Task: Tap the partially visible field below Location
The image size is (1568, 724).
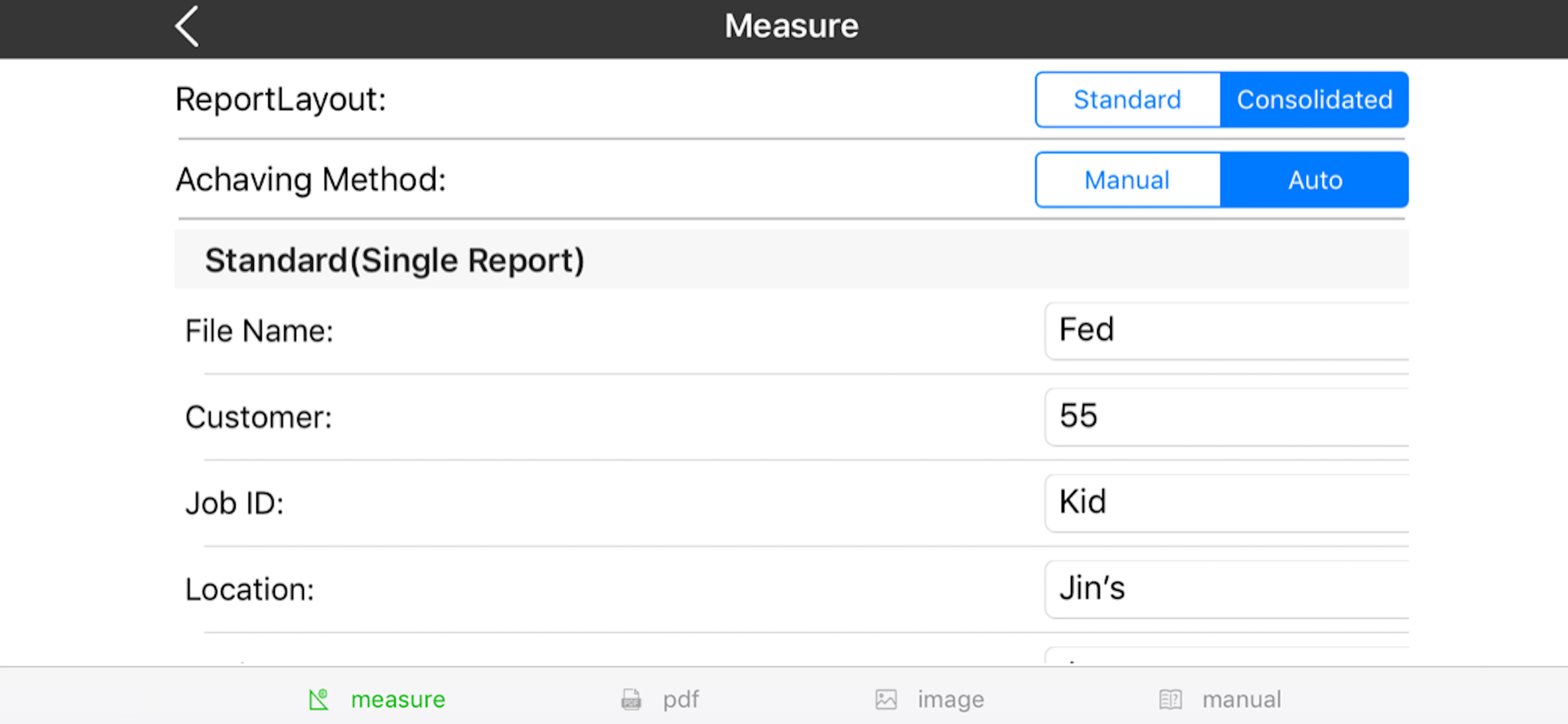Action: click(1227, 656)
